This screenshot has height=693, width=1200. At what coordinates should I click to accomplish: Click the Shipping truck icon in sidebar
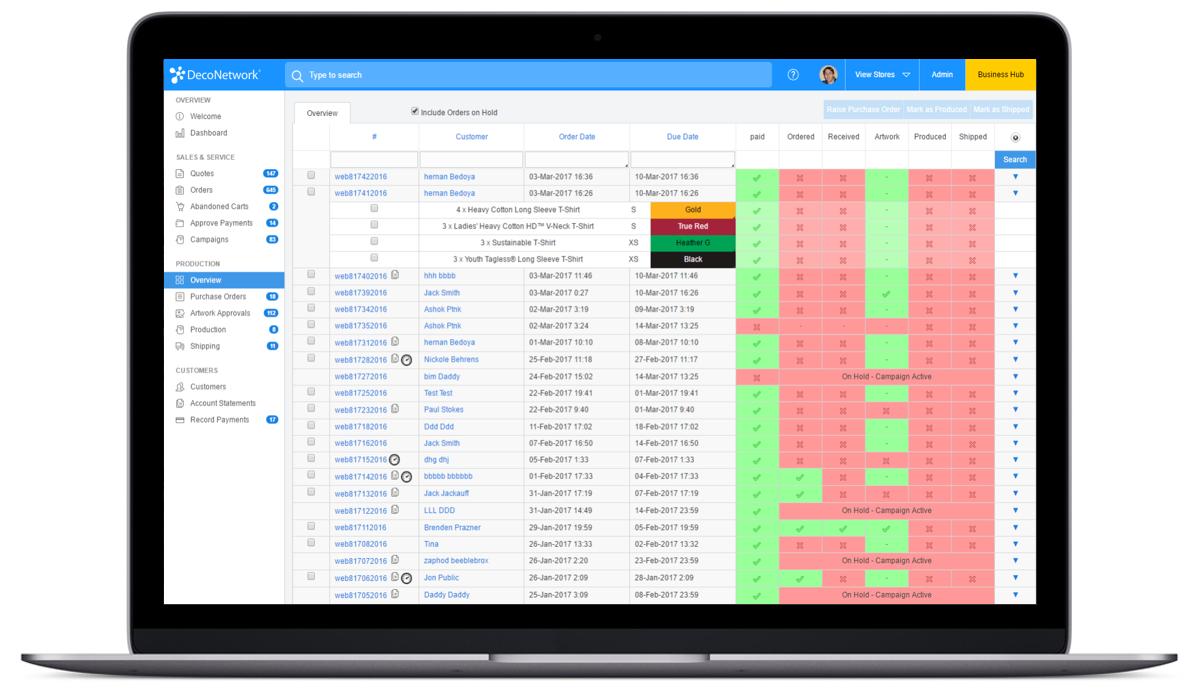point(180,346)
